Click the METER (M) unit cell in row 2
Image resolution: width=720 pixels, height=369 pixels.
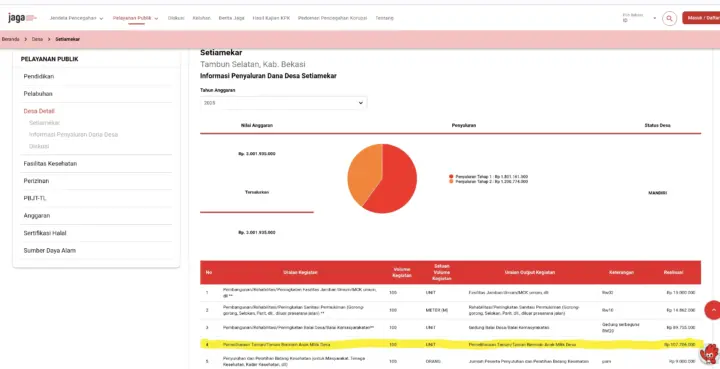tap(437, 310)
